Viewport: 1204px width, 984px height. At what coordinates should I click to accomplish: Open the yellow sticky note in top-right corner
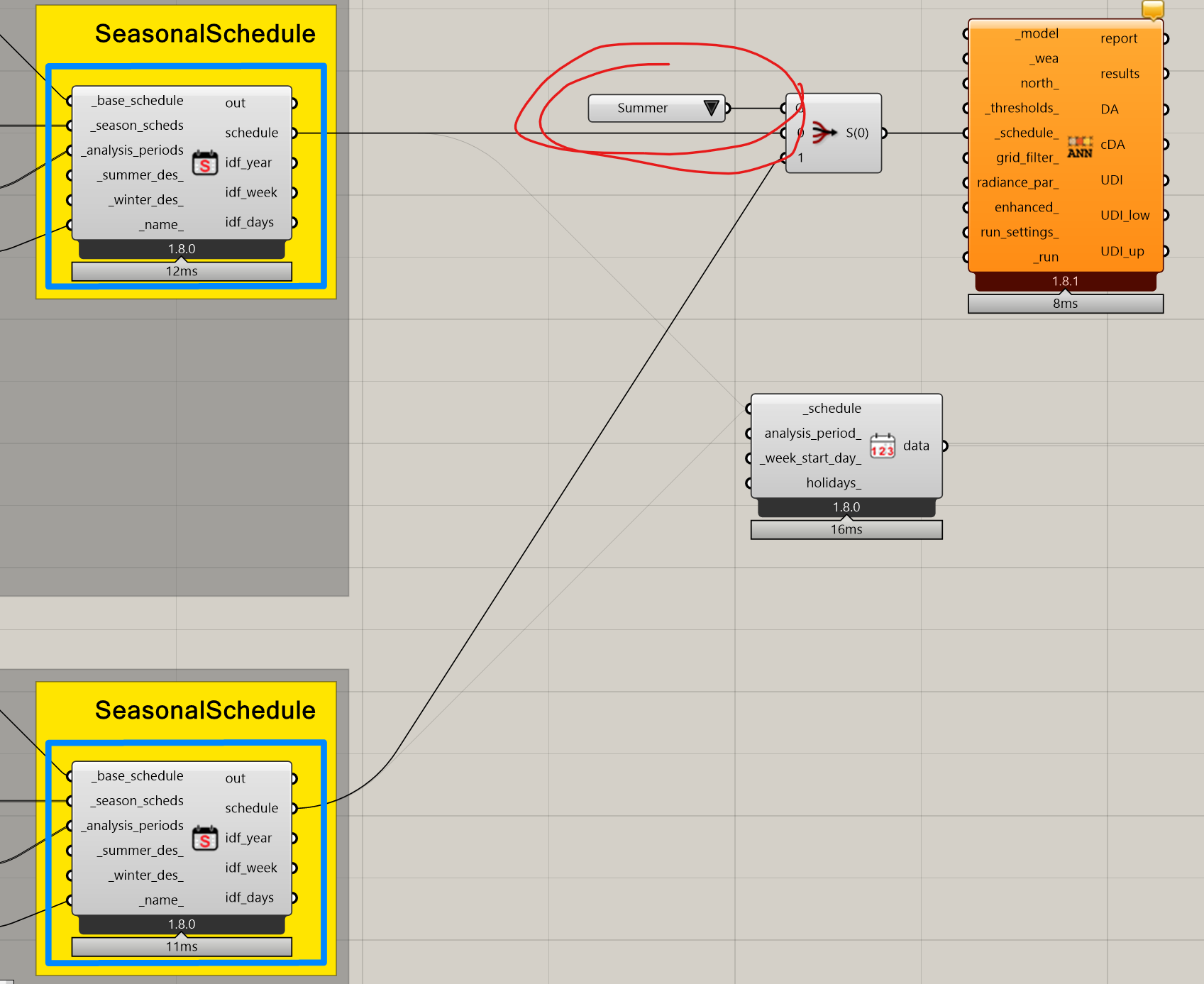tap(1152, 9)
